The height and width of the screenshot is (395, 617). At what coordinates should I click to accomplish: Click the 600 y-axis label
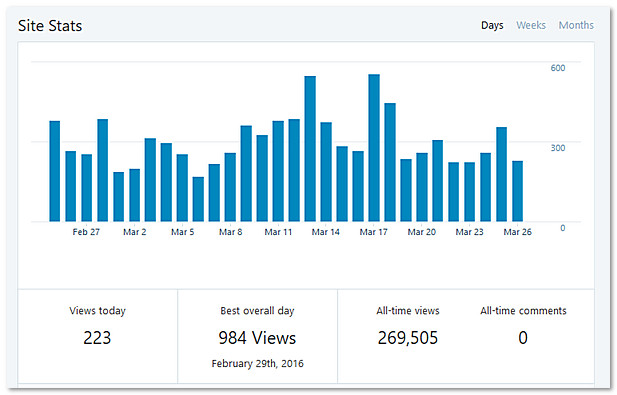click(x=558, y=68)
